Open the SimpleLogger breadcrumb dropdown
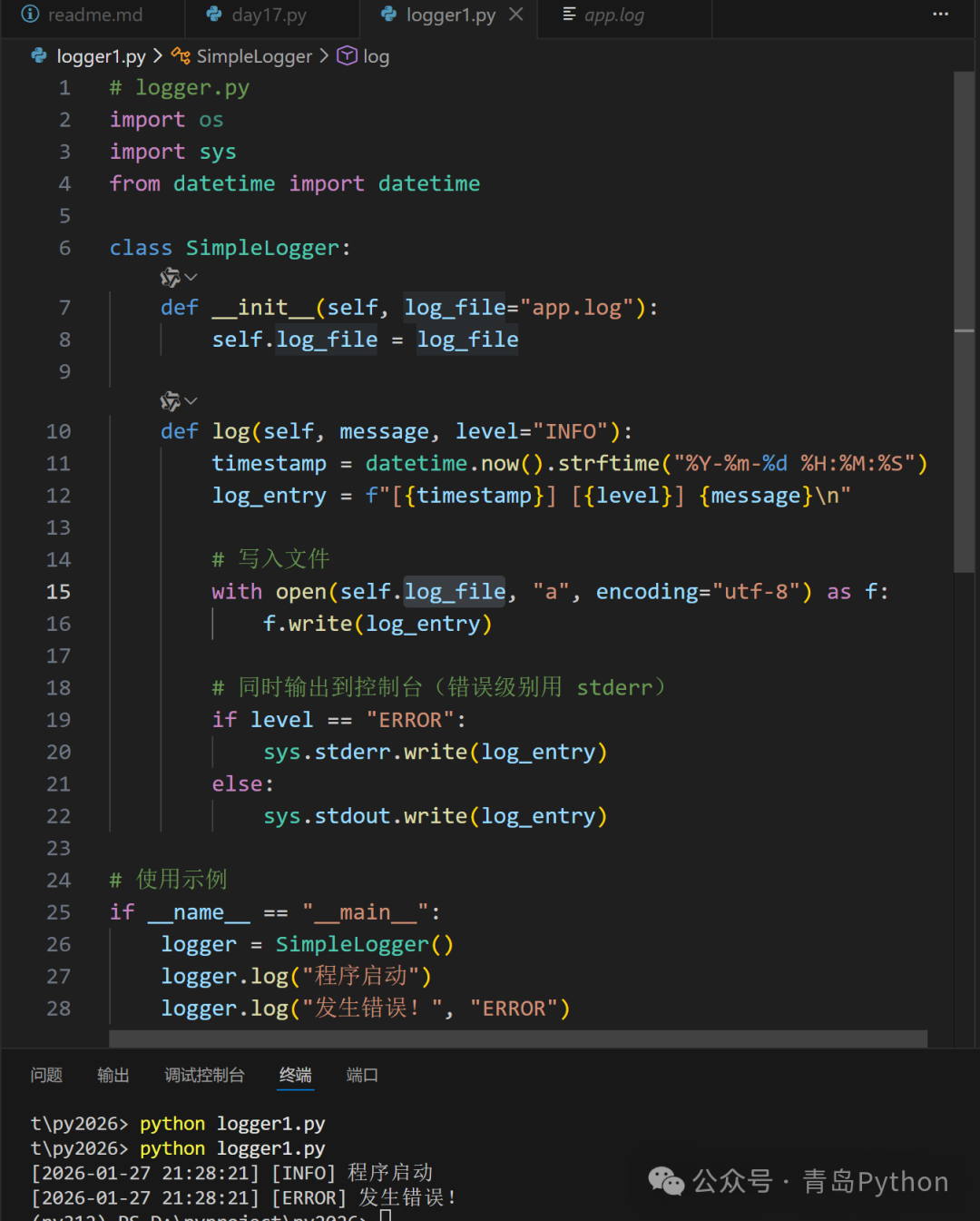 coord(254,55)
